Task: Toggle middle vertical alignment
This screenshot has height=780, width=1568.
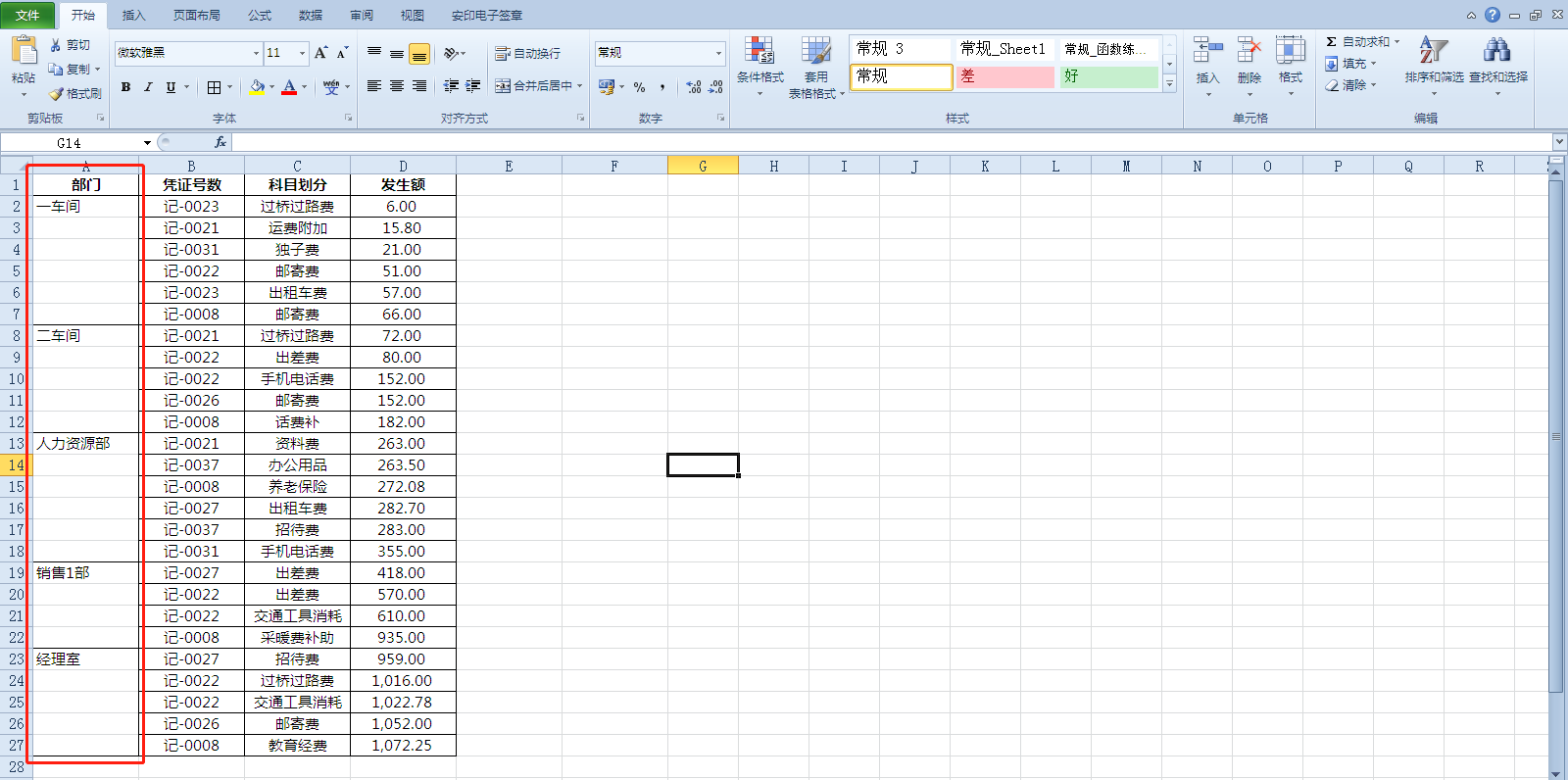Action: 397,53
